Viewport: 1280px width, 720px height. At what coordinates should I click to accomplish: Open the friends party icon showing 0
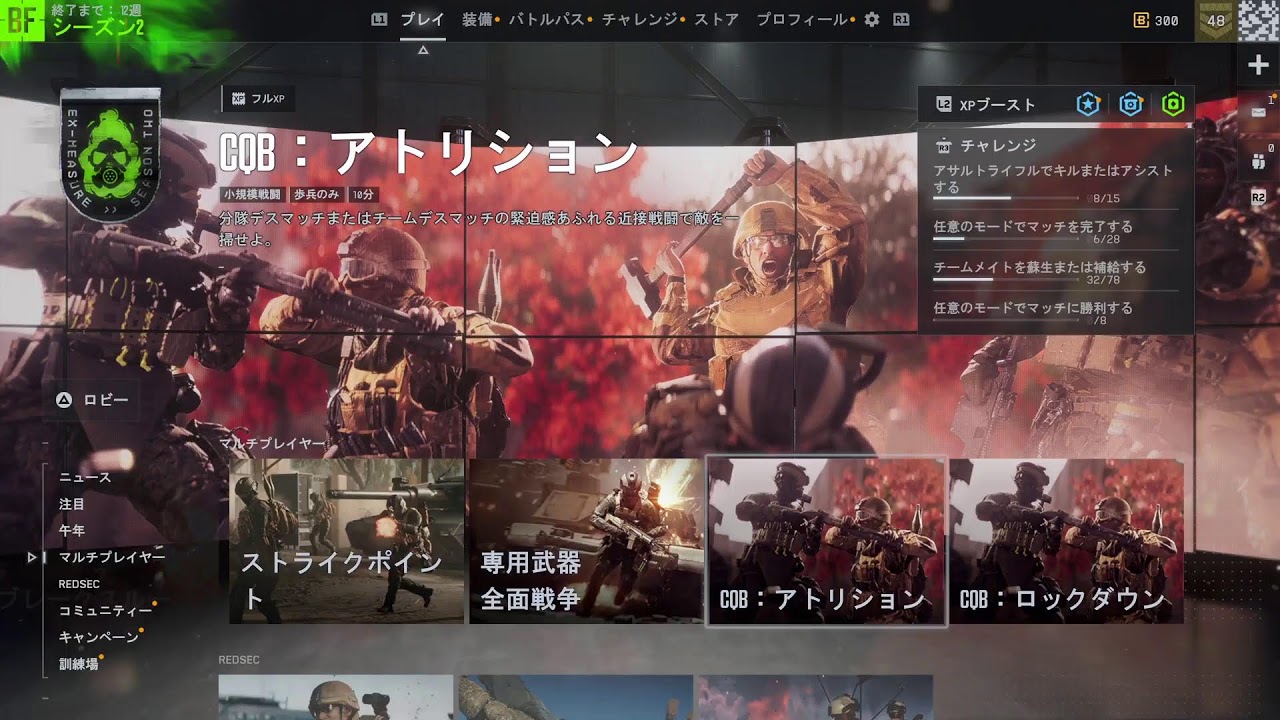point(1259,160)
